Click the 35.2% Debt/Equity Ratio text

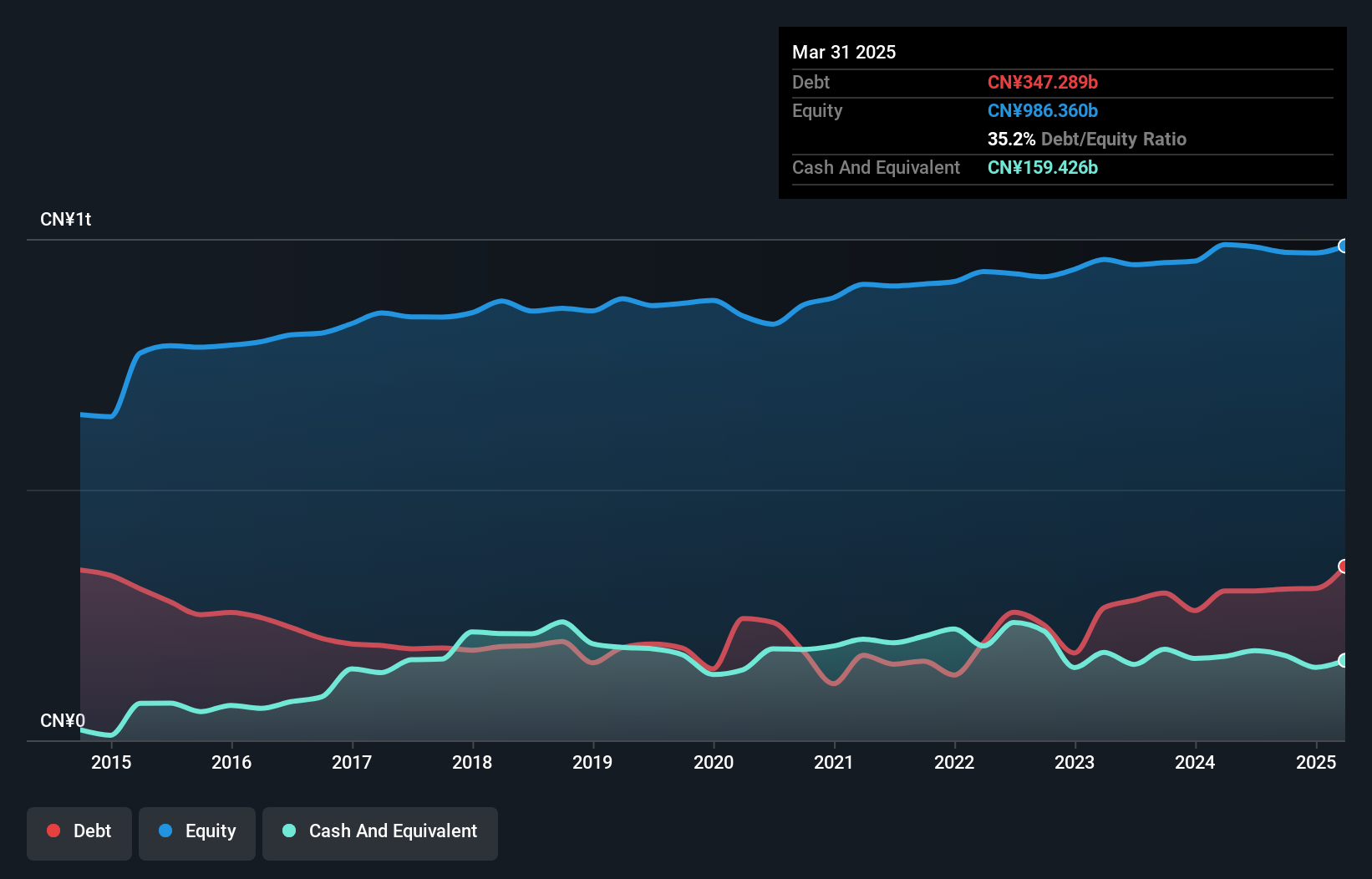[1087, 139]
